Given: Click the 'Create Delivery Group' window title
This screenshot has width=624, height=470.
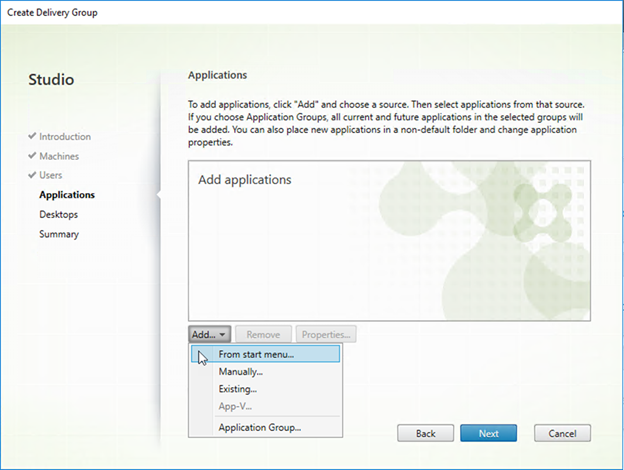Looking at the screenshot, I should pyautogui.click(x=52, y=13).
